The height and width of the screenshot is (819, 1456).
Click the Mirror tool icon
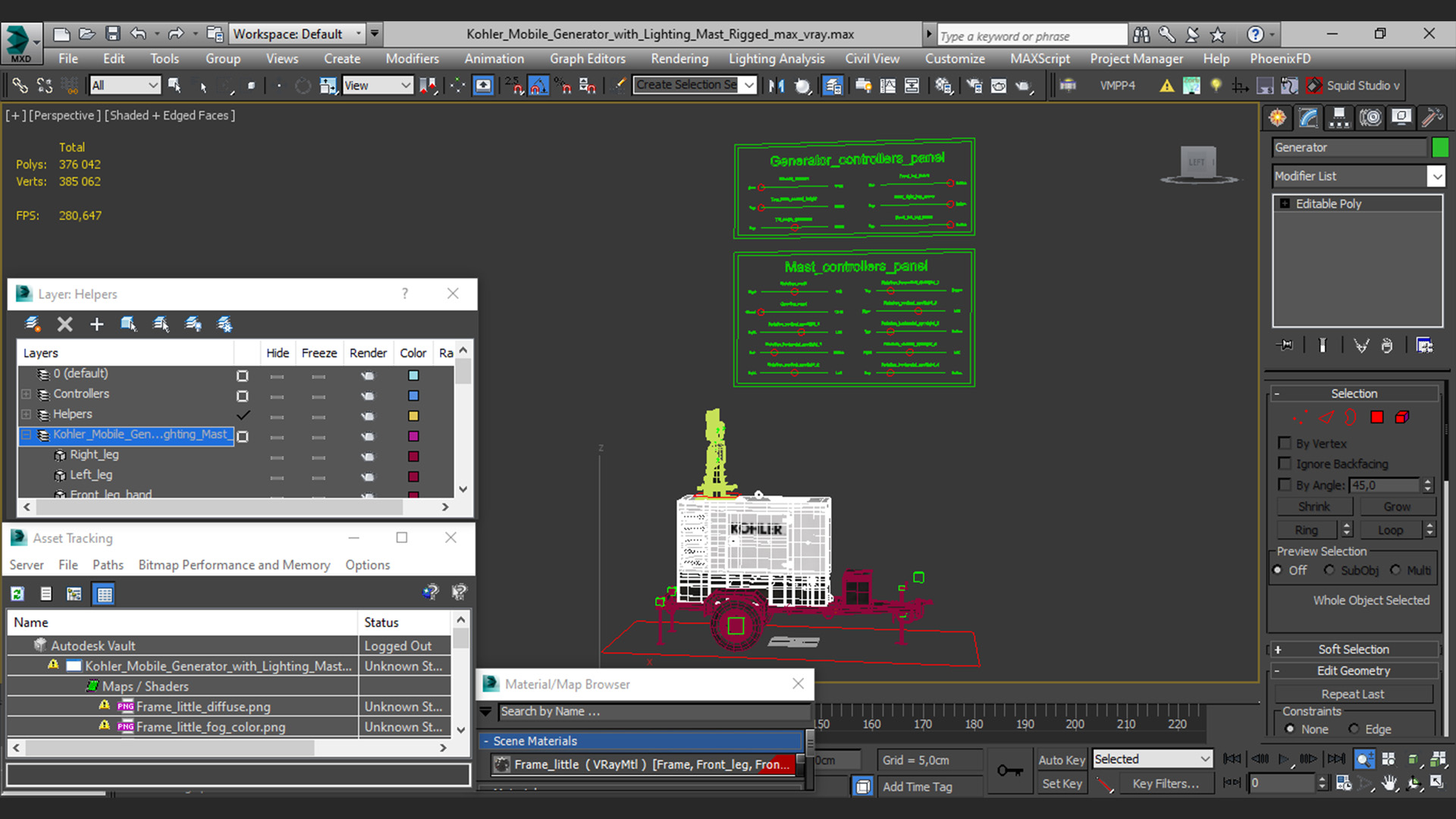776,86
